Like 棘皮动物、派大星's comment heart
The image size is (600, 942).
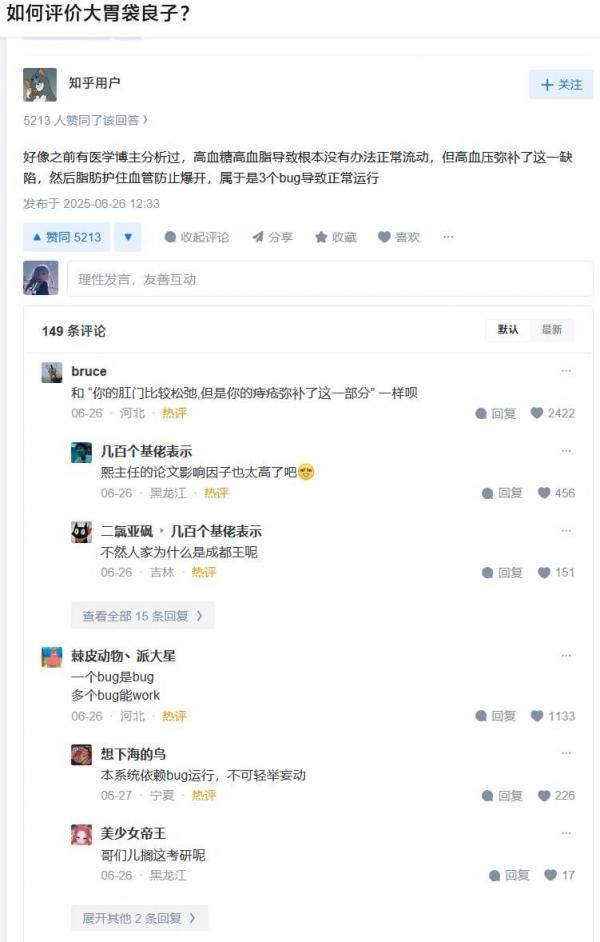pyautogui.click(x=553, y=716)
